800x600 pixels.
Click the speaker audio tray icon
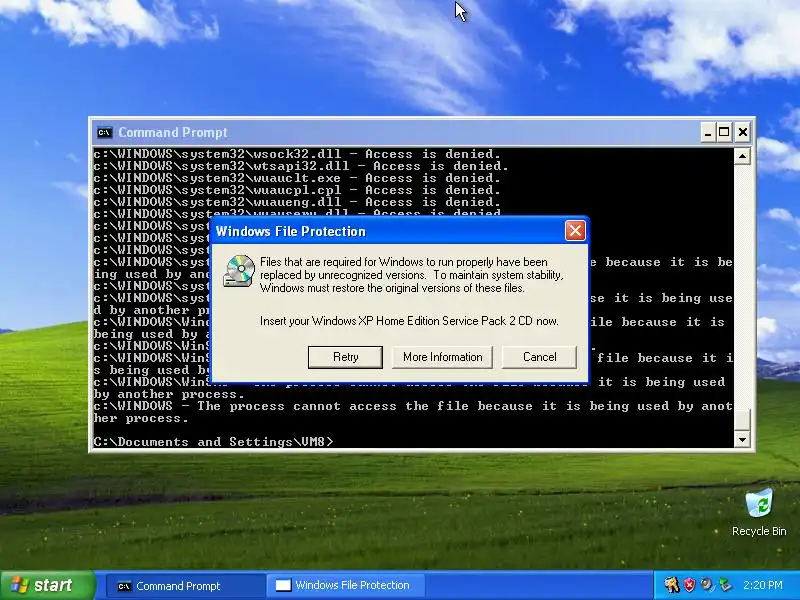[x=707, y=585]
